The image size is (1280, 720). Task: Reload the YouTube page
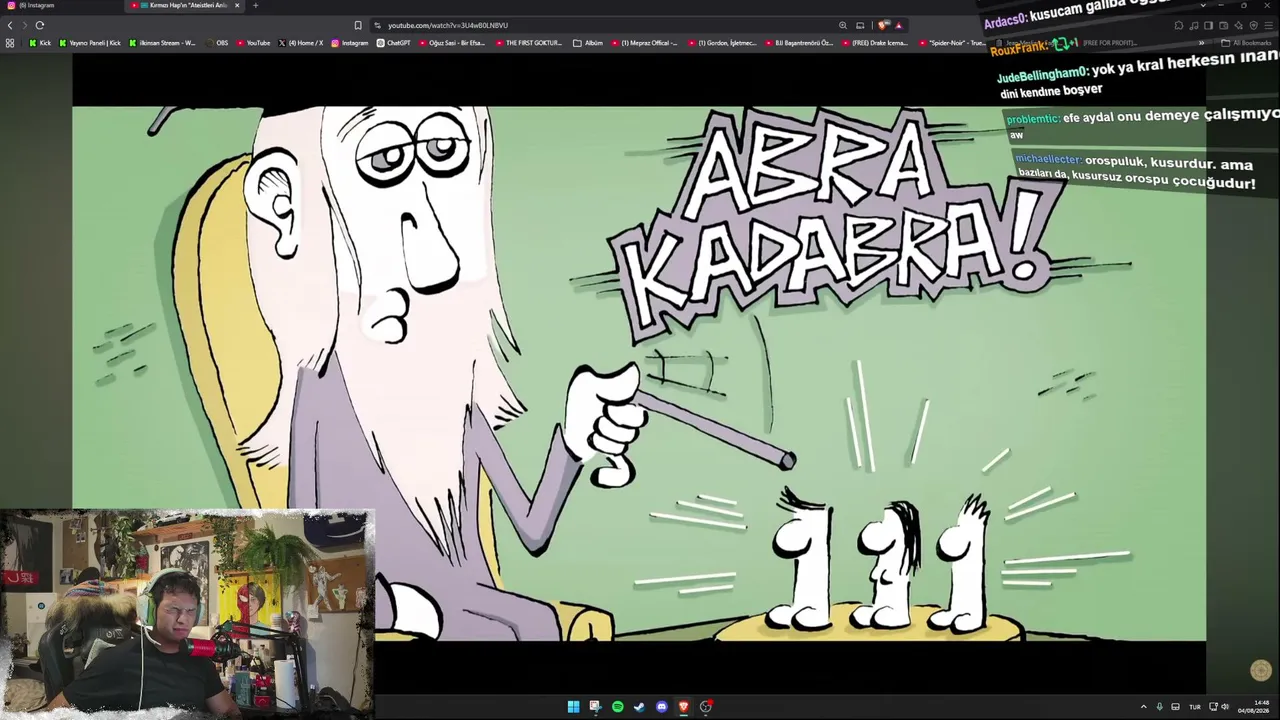(x=40, y=25)
